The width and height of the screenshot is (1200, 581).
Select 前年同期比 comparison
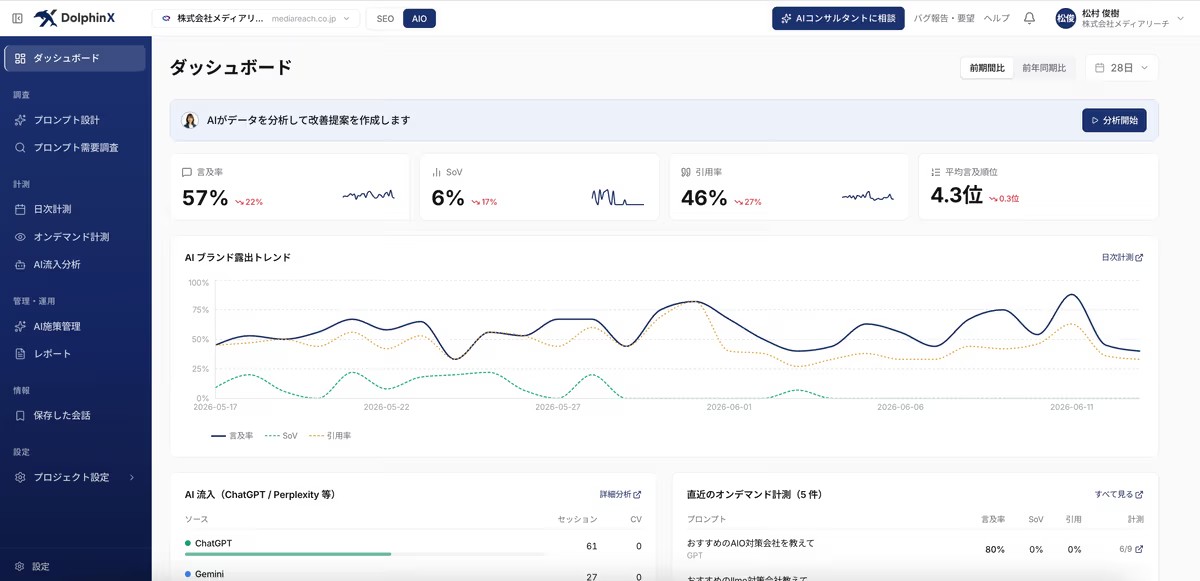tap(1044, 68)
